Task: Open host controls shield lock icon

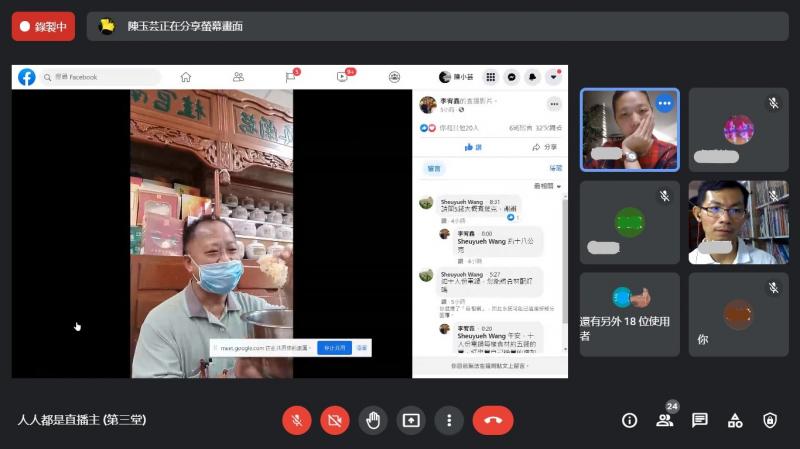Action: pyautogui.click(x=770, y=420)
